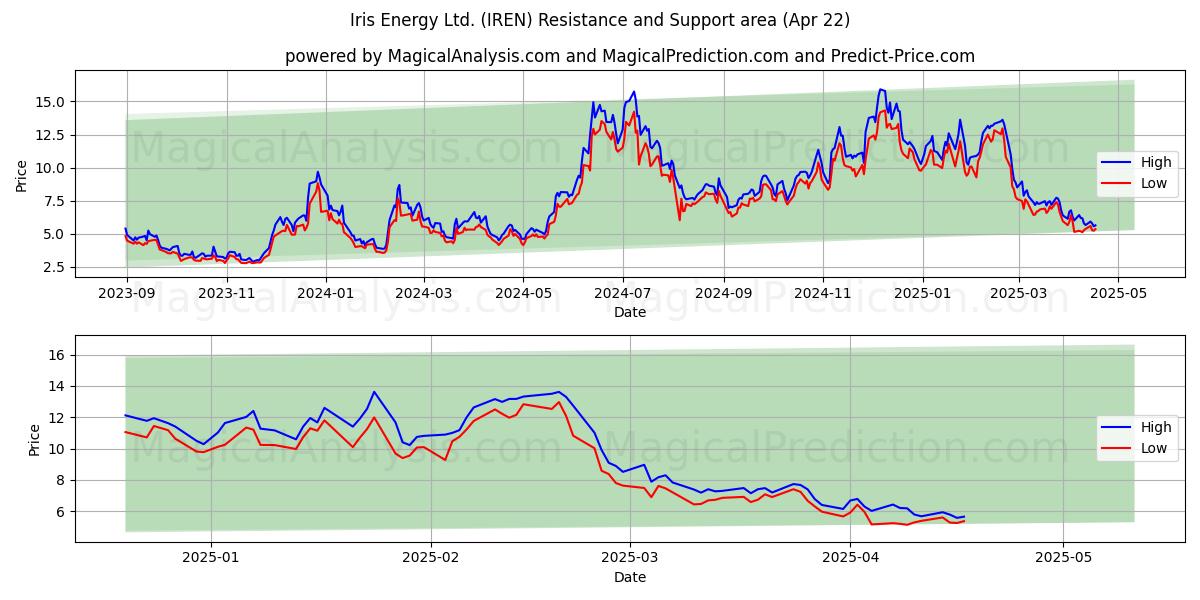The height and width of the screenshot is (600, 1200).
Task: Click the '2025-04' tick label on the lower x-axis
Action: (850, 558)
